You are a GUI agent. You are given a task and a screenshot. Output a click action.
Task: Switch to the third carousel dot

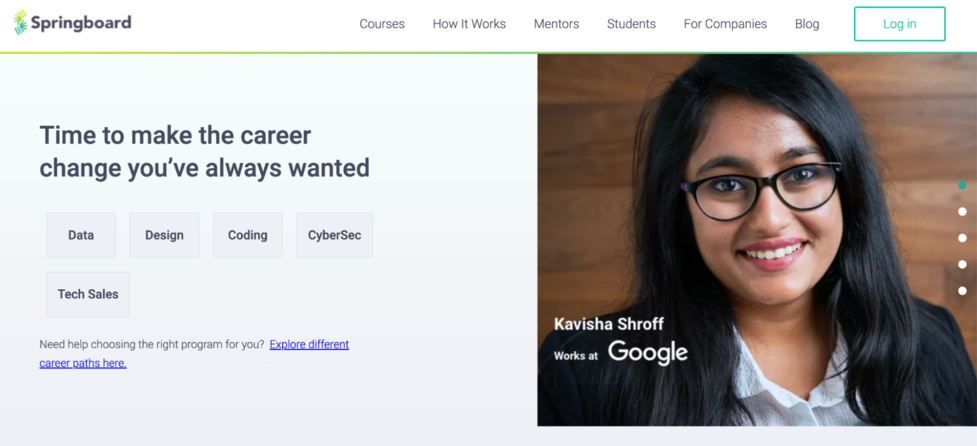pos(962,238)
